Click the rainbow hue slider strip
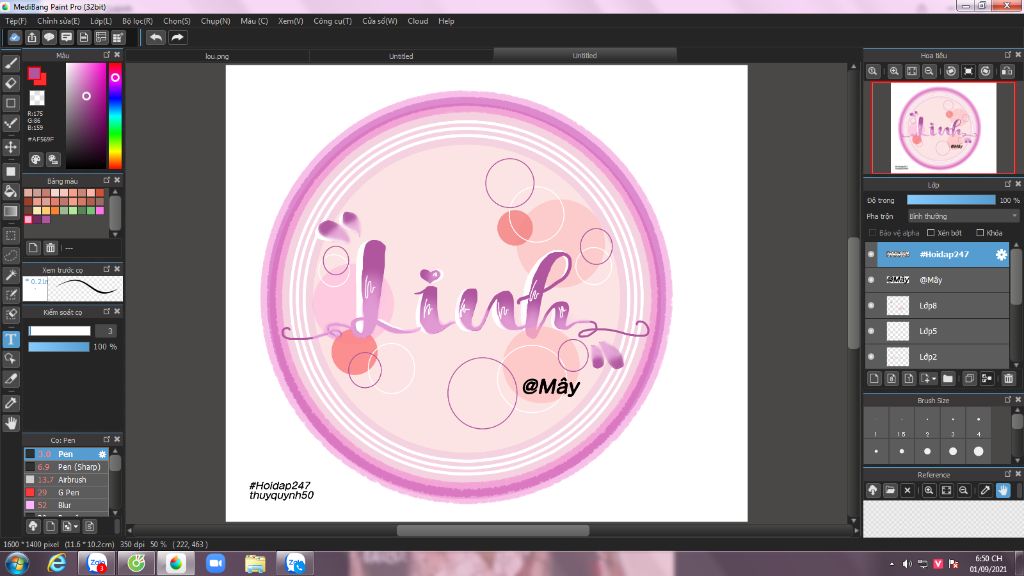The height and width of the screenshot is (576, 1024). [115, 116]
